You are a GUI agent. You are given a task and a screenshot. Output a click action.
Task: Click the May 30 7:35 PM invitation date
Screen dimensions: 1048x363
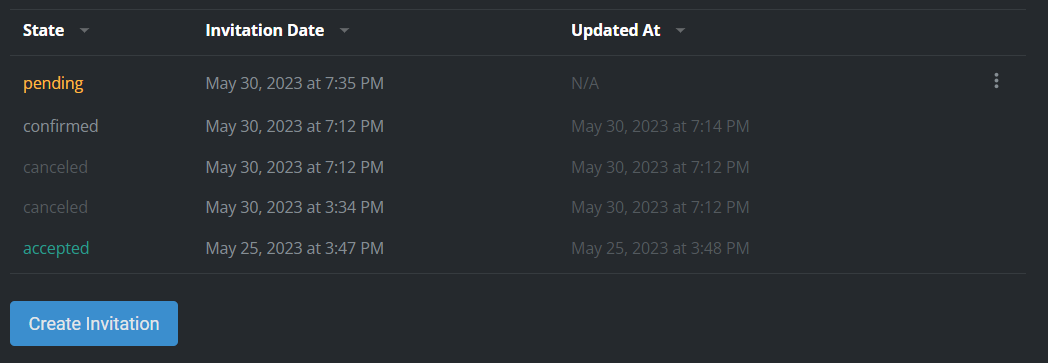pyautogui.click(x=295, y=84)
